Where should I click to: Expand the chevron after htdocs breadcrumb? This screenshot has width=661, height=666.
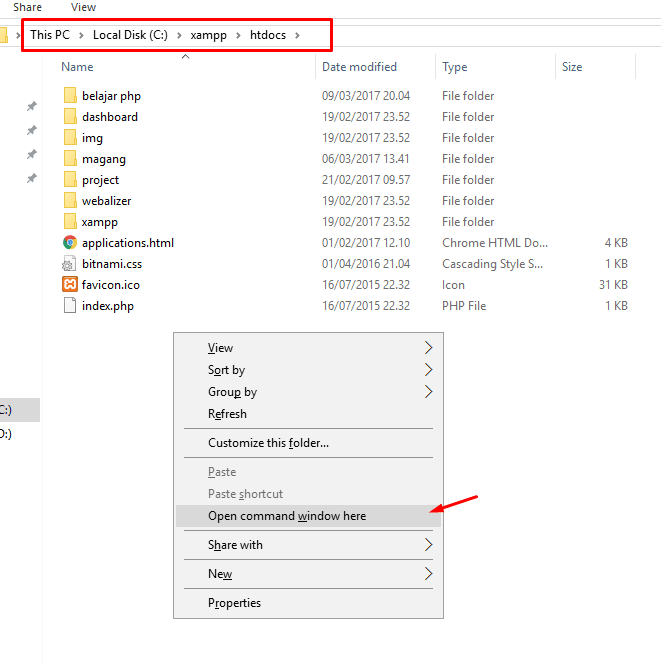point(297,35)
